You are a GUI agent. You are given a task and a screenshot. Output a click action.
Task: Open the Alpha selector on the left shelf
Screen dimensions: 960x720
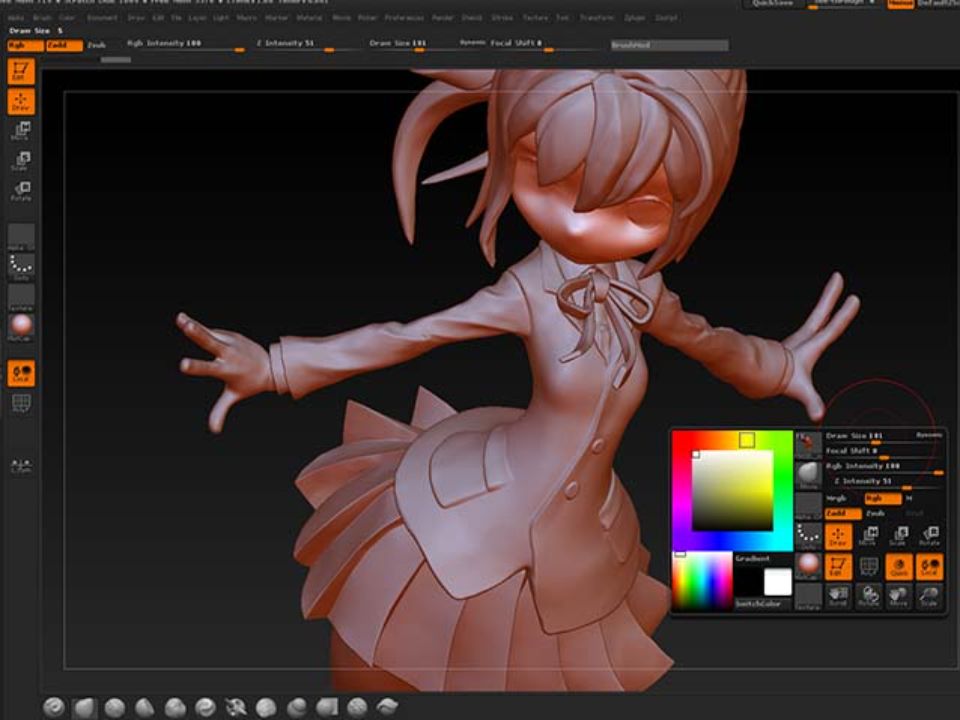[21, 237]
